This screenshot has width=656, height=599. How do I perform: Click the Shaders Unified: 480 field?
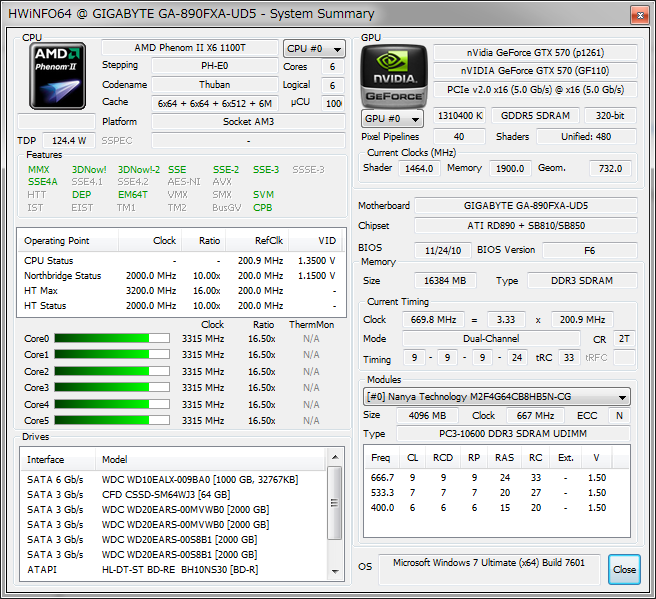point(586,136)
